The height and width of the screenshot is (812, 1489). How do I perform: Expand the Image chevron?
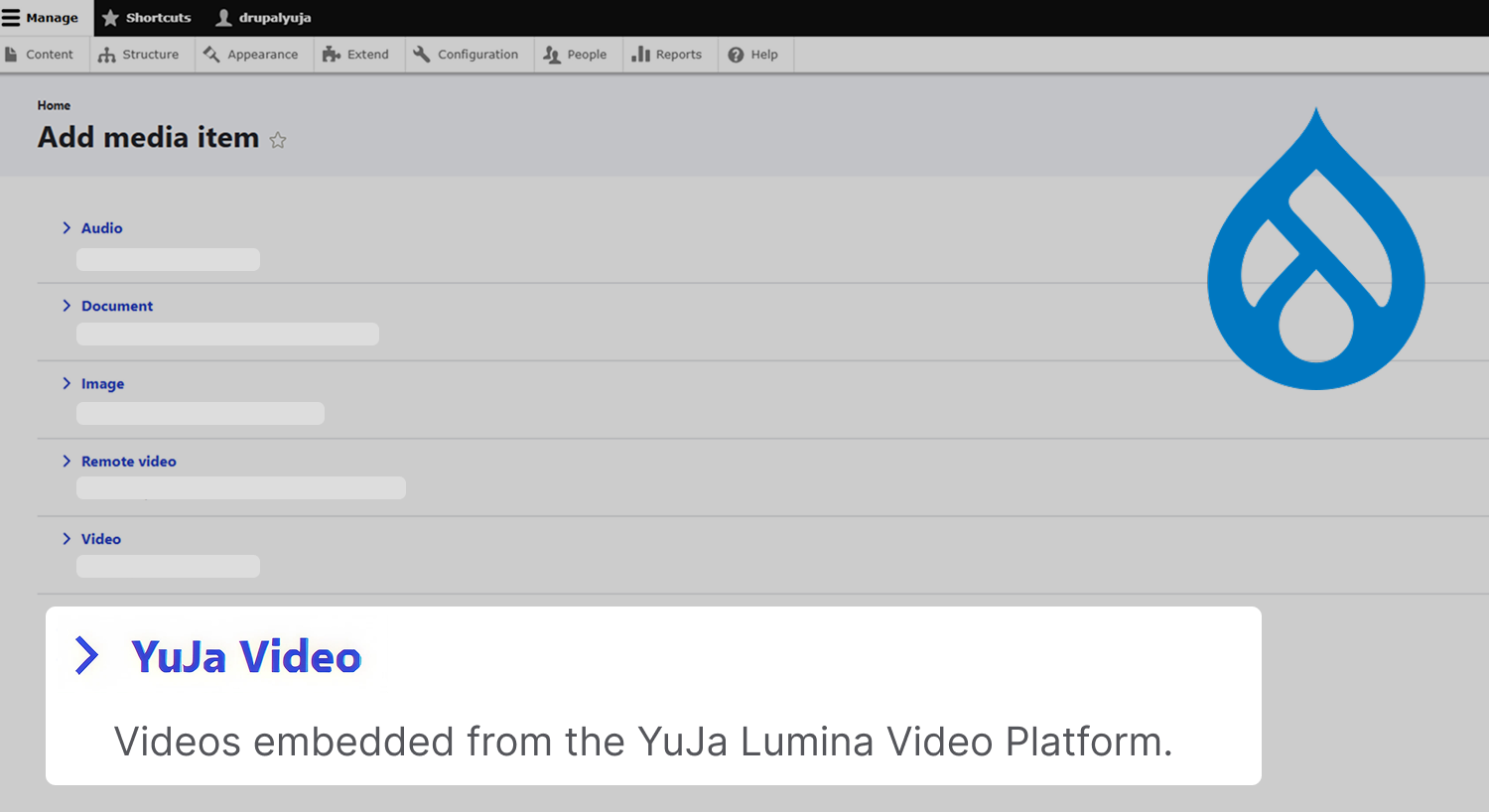pos(67,383)
